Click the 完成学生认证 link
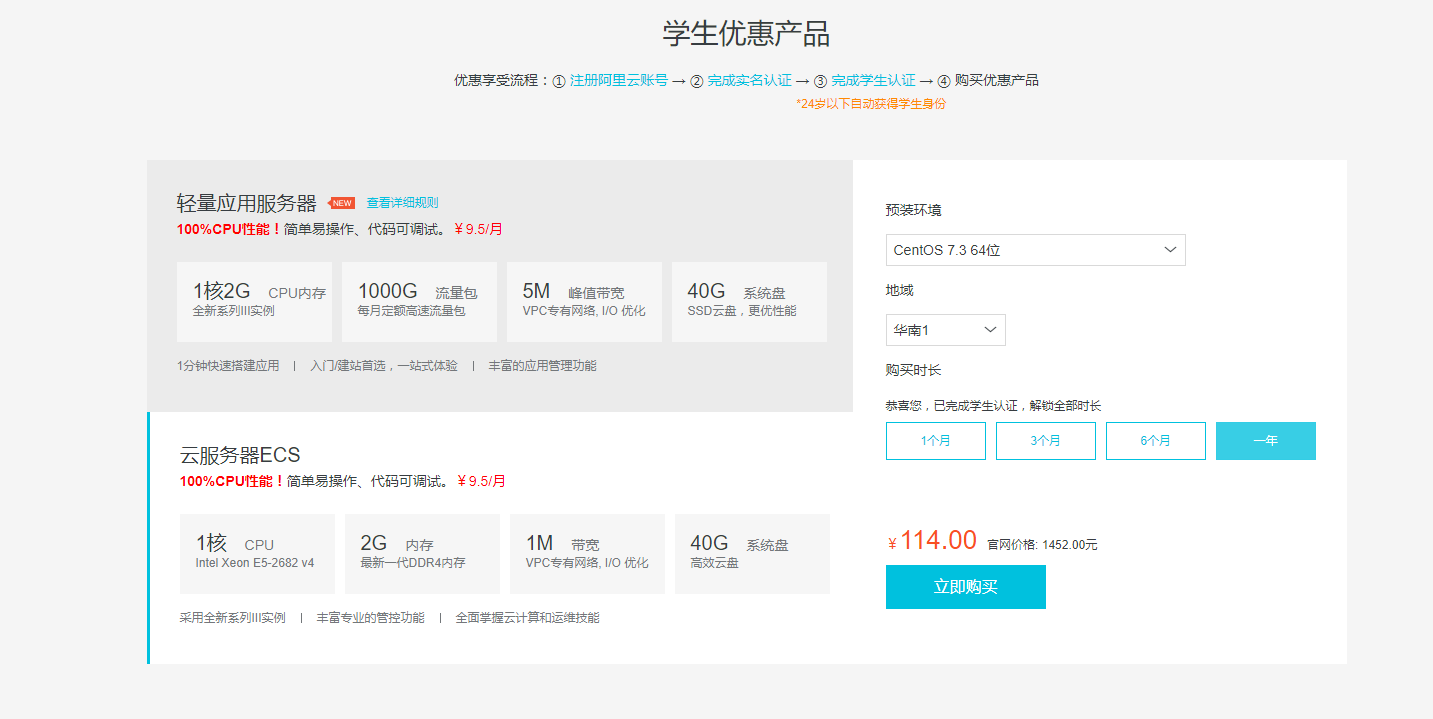This screenshot has height=719, width=1433. click(873, 80)
